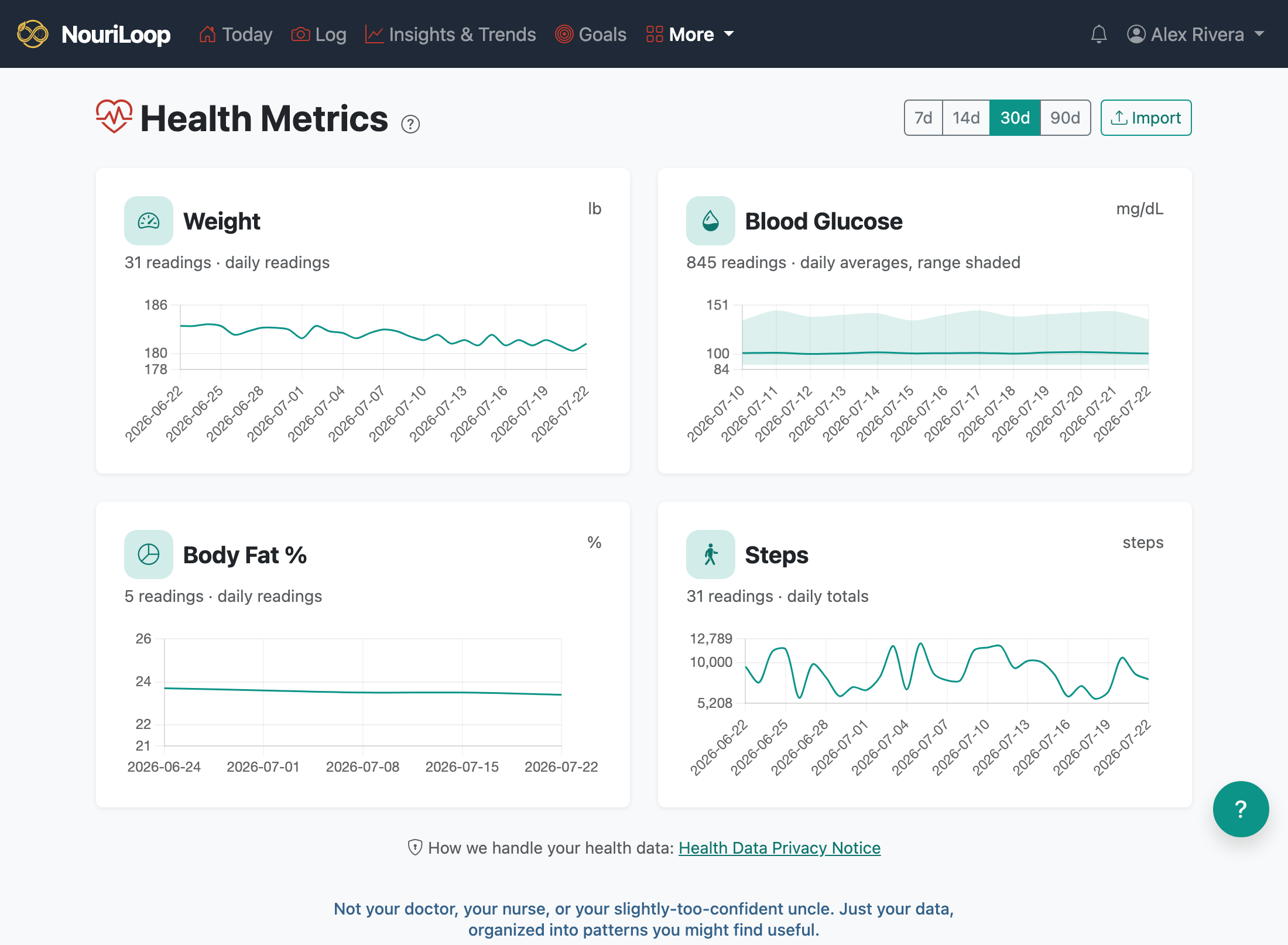Click the Body Fat pie chart icon

pyautogui.click(x=149, y=554)
